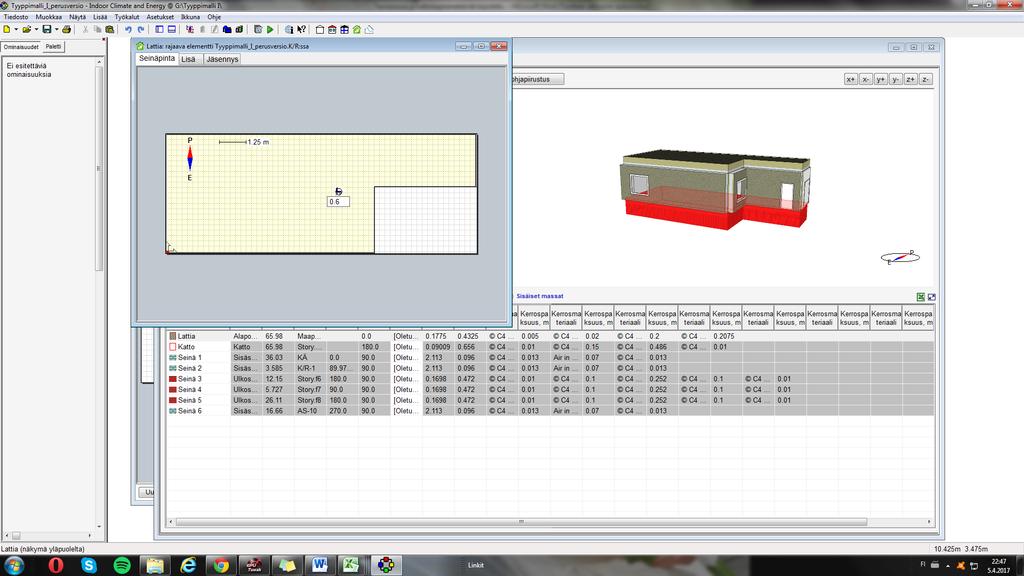The width and height of the screenshot is (1024, 576).
Task: Click the Excel export icon above the table
Action: tap(920, 297)
